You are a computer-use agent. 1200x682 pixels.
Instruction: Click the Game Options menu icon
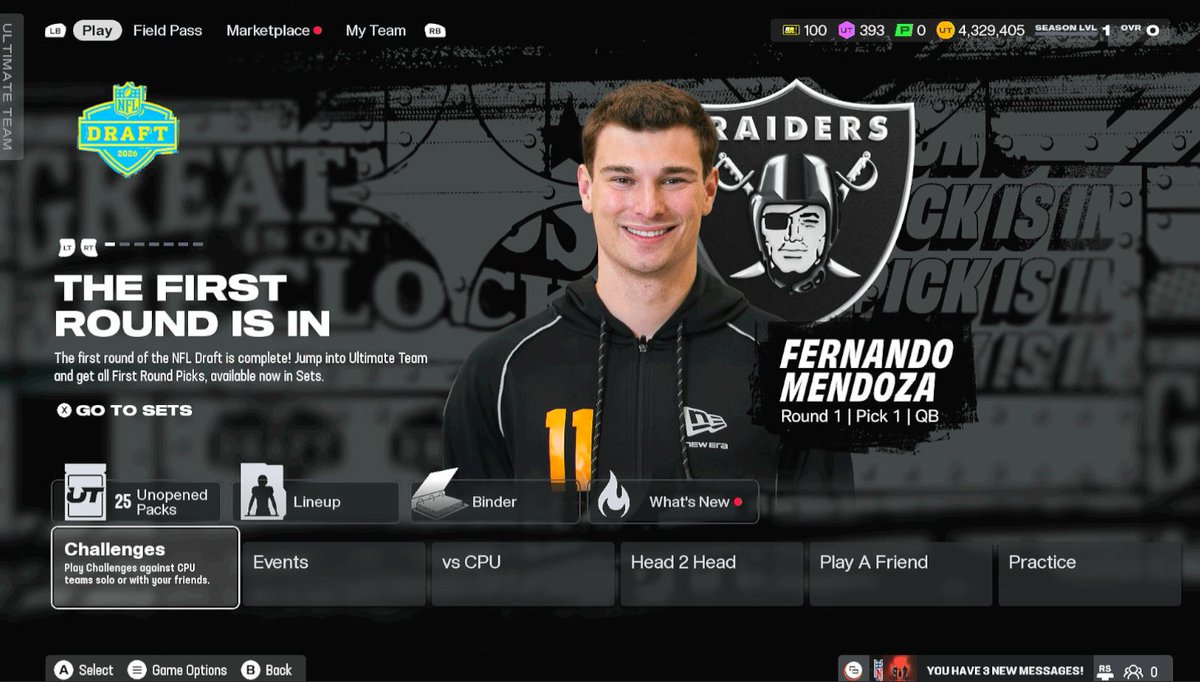coord(138,670)
